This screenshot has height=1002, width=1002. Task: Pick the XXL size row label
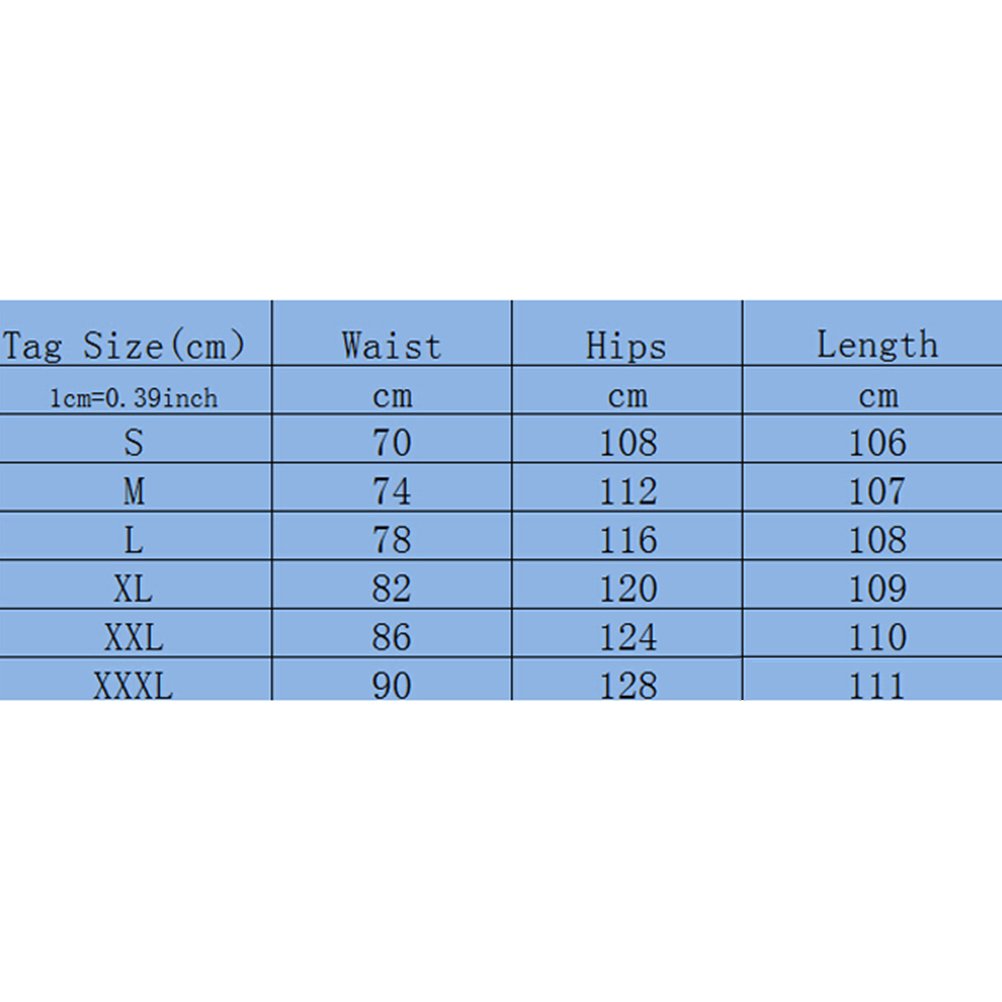(x=134, y=637)
